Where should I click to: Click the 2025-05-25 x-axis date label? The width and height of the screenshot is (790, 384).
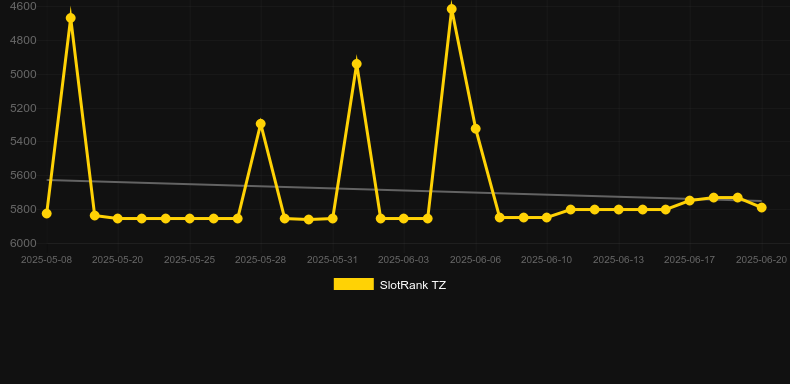coord(189,260)
